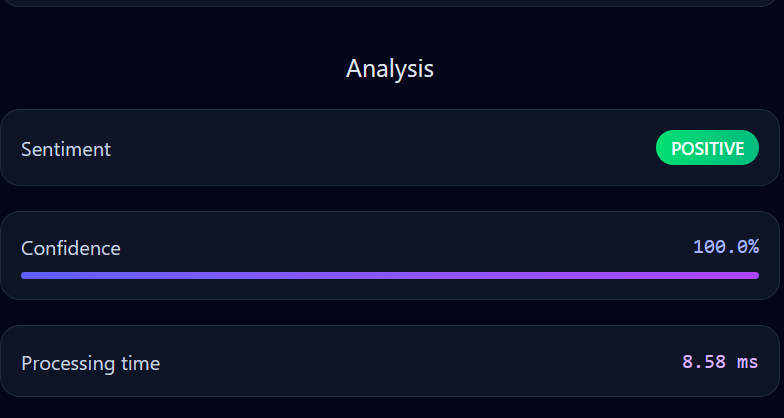Screen dimensions: 784x418
Task: Click the partially visible card above Analysis
Action: click(x=390, y=3)
